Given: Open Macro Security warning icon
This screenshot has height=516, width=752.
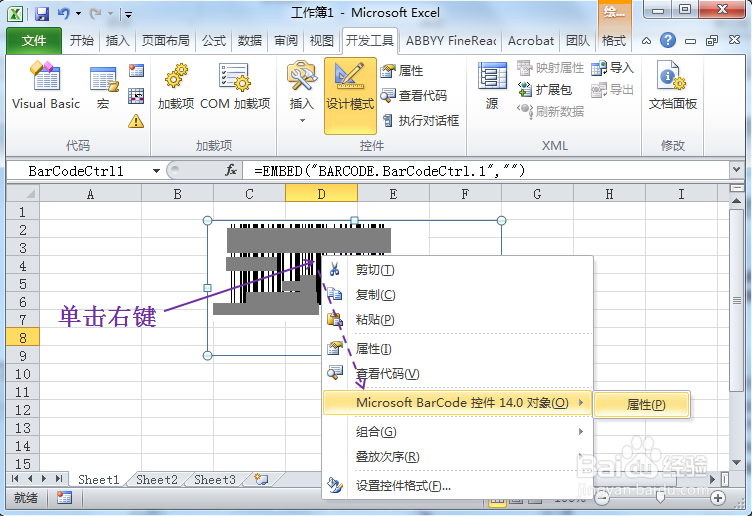Looking at the screenshot, I should click(x=136, y=121).
